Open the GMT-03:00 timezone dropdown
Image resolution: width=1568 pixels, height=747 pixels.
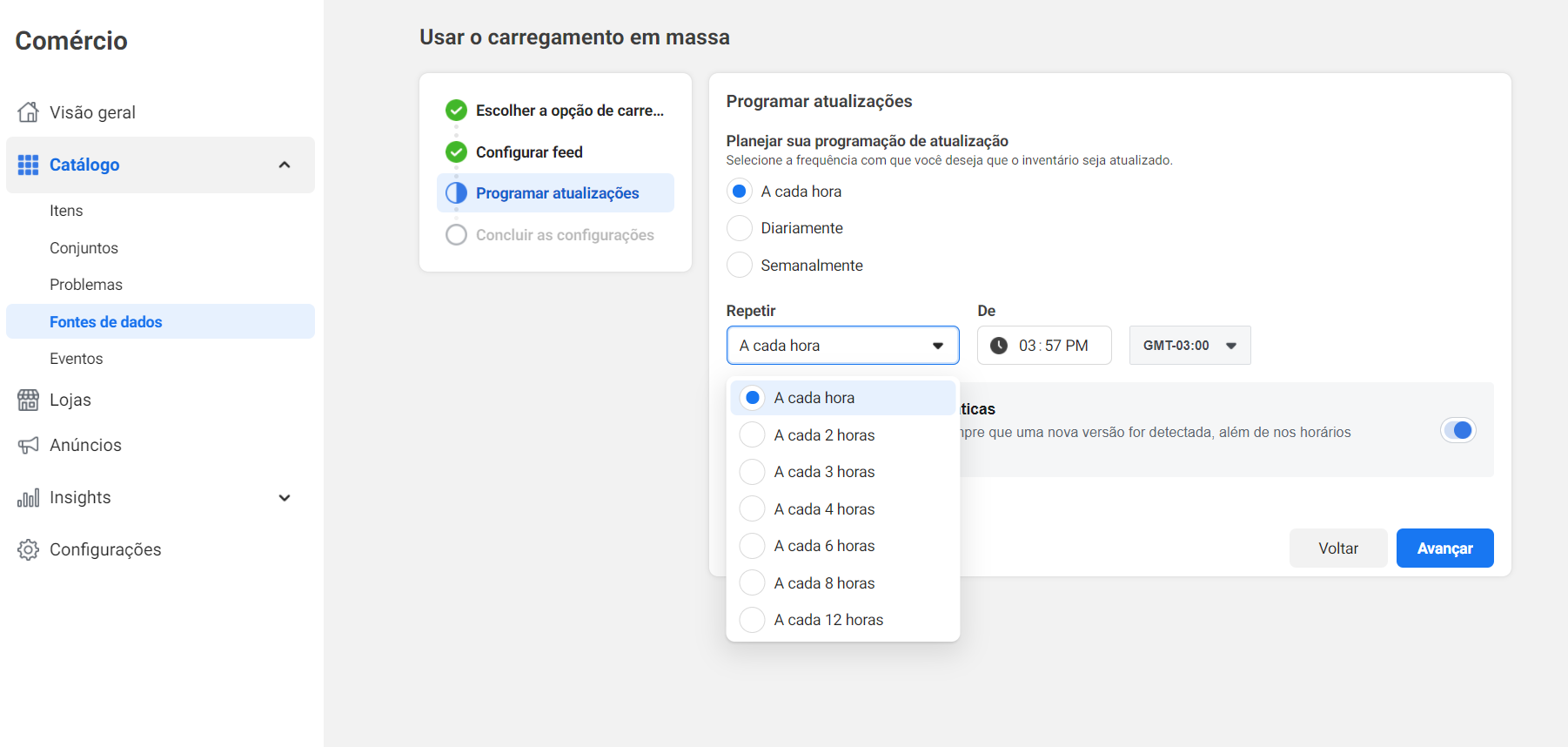[1189, 346]
